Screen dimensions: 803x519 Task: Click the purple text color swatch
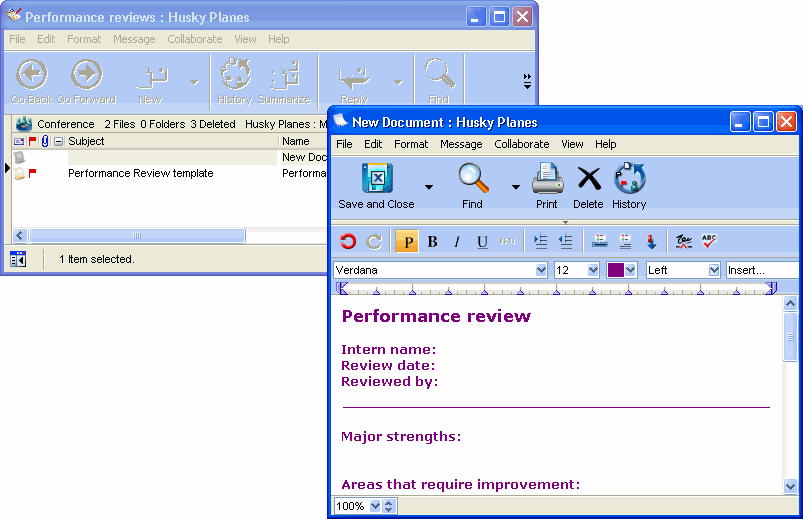point(616,270)
